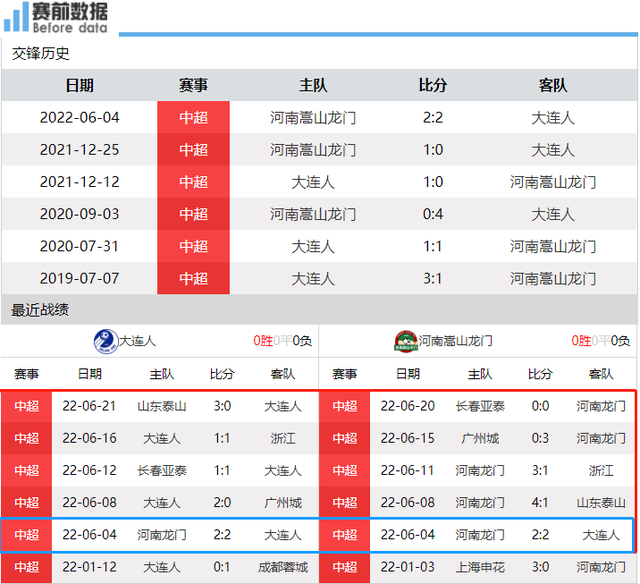
Task: Click the 4:1 score on 22-06-08
Action: point(540,503)
